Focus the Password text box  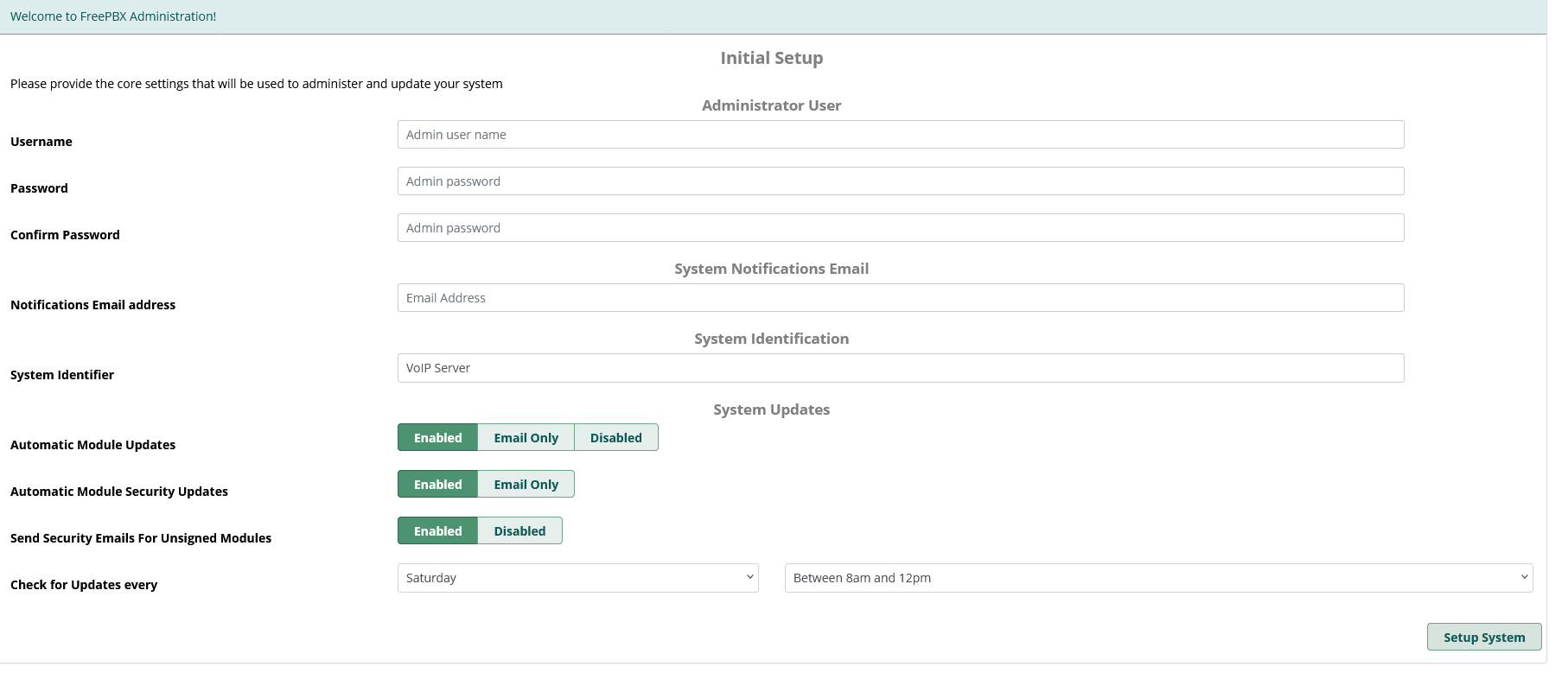coord(900,181)
